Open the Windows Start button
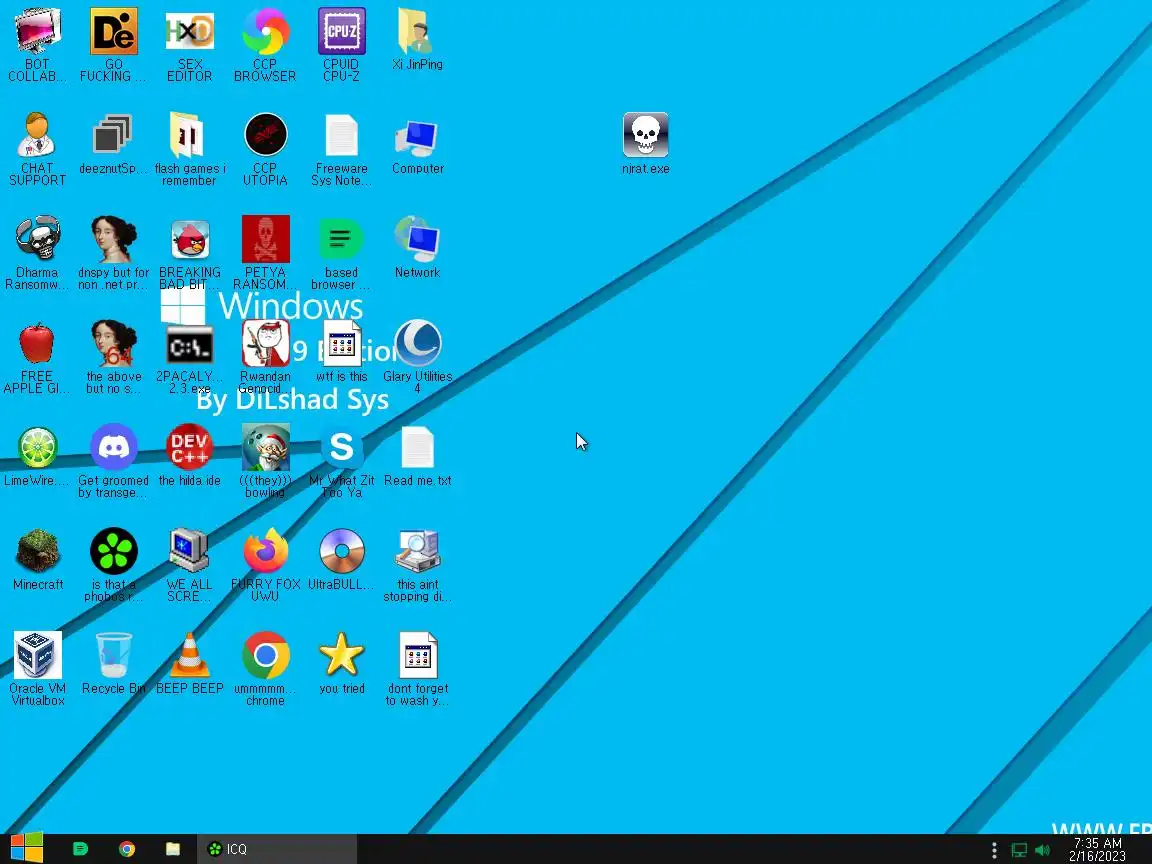 [x=26, y=849]
